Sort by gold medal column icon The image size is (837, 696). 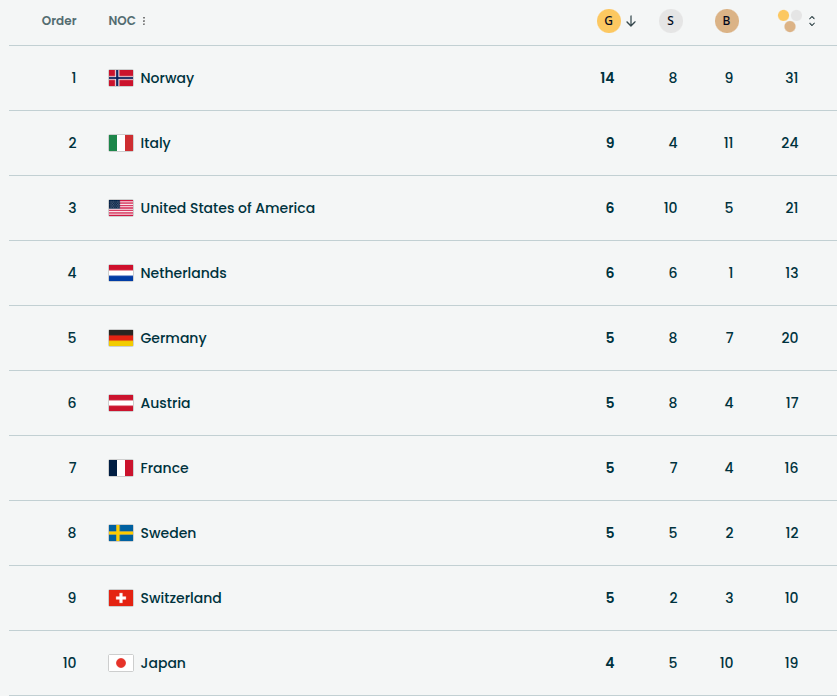coord(608,21)
